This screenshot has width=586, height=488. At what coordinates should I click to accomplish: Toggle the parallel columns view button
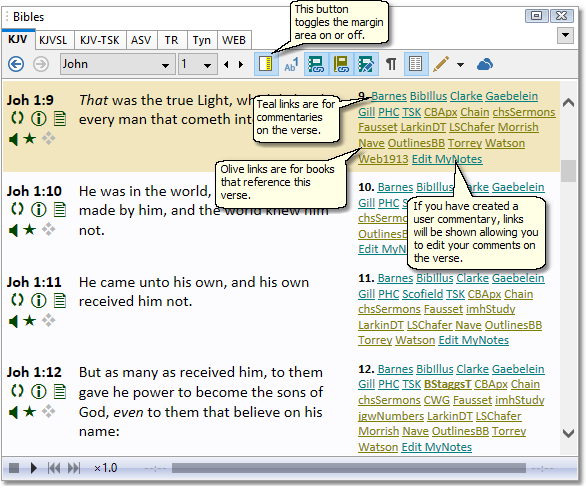(415, 64)
